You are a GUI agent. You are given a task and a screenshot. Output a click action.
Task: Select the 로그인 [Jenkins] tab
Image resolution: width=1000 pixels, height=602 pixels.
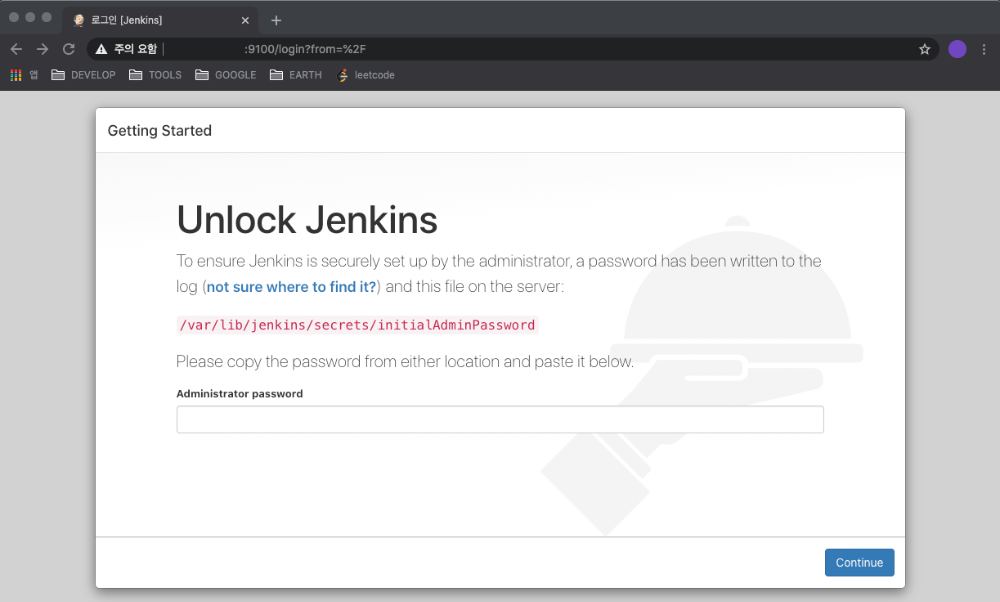(x=160, y=20)
